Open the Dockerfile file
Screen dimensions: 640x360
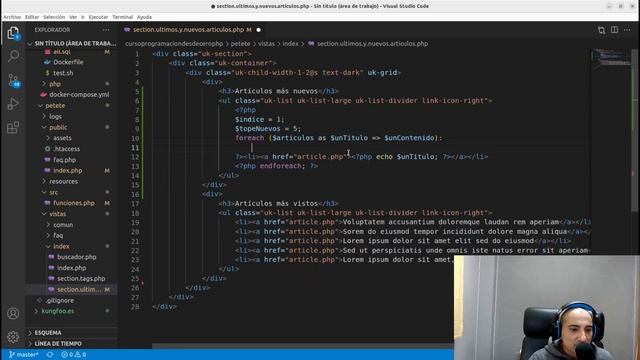[68, 62]
